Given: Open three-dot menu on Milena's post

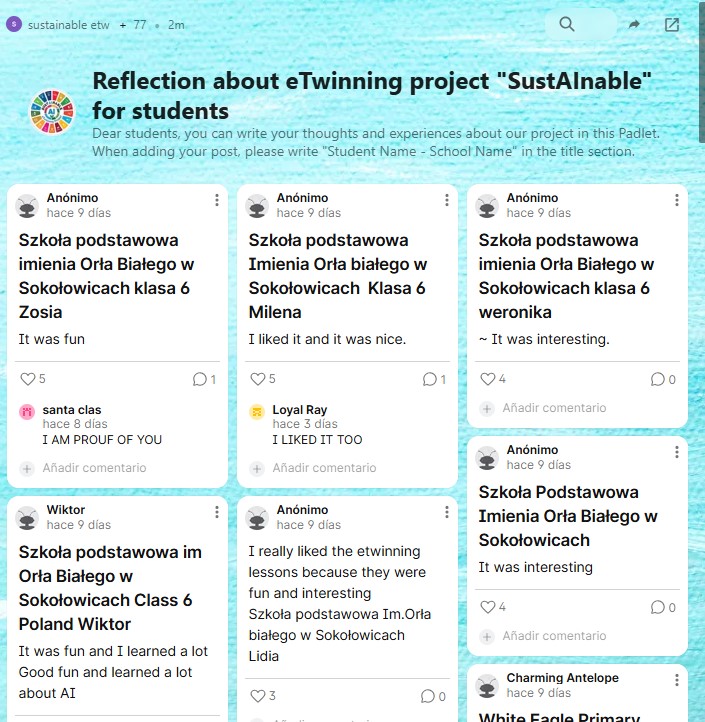Looking at the screenshot, I should 446,201.
